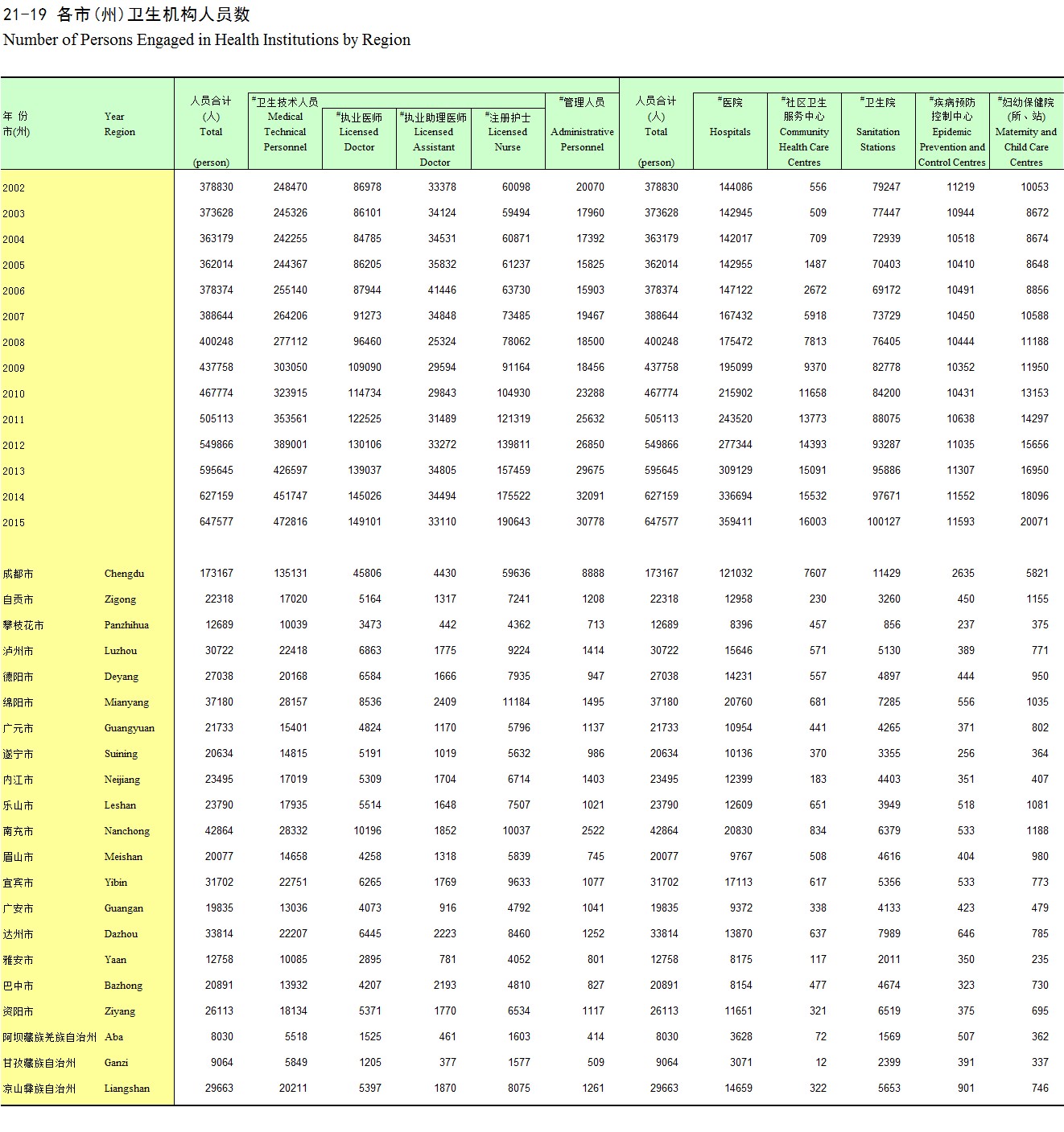Click the Zigong region label
The width and height of the screenshot is (1064, 1132).
point(120,599)
